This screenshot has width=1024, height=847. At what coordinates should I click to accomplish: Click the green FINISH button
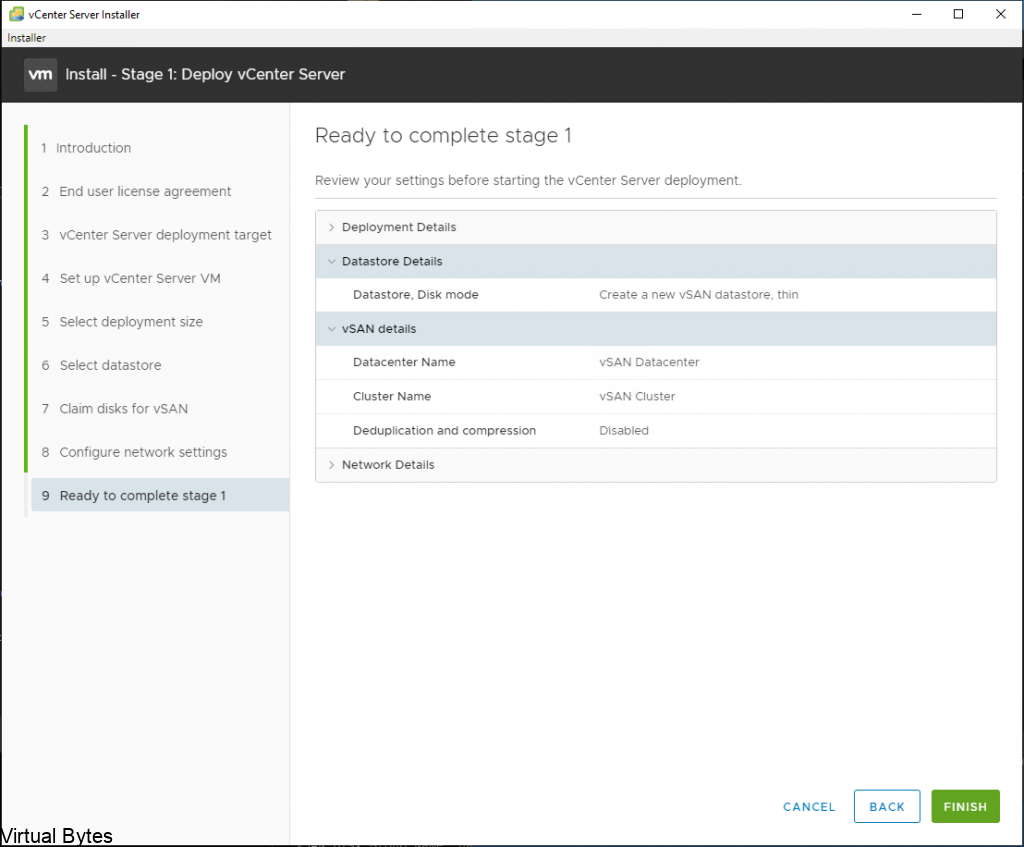click(965, 807)
